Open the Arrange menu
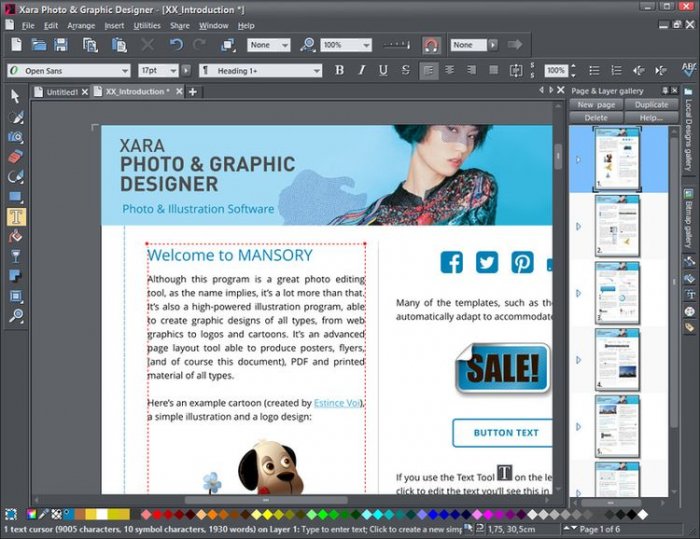The width and height of the screenshot is (700, 539). tap(81, 25)
